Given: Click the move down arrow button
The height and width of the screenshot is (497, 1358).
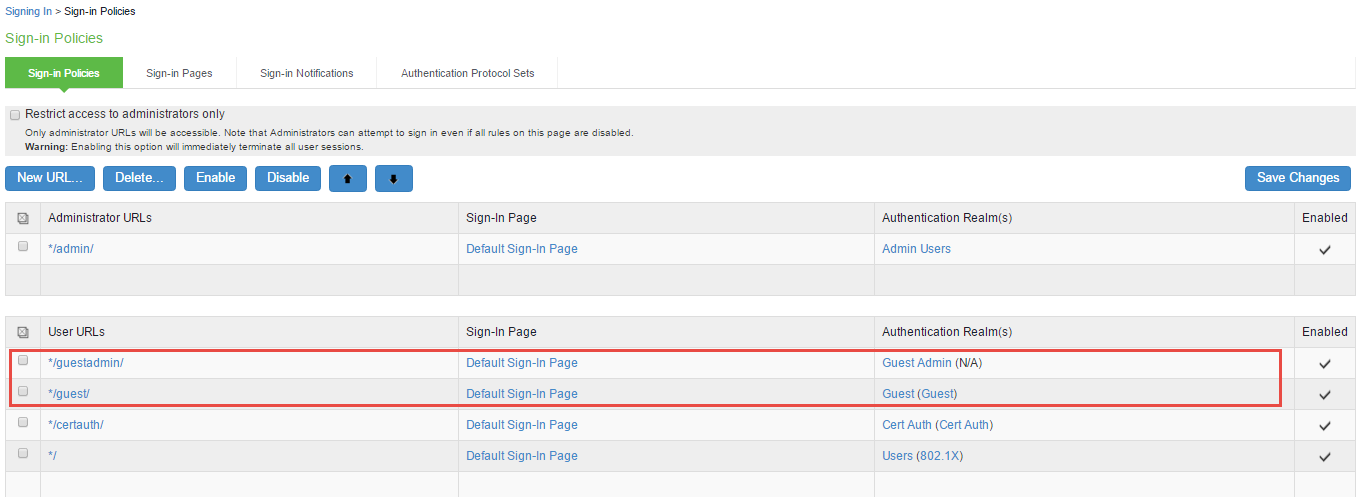Looking at the screenshot, I should [x=393, y=178].
